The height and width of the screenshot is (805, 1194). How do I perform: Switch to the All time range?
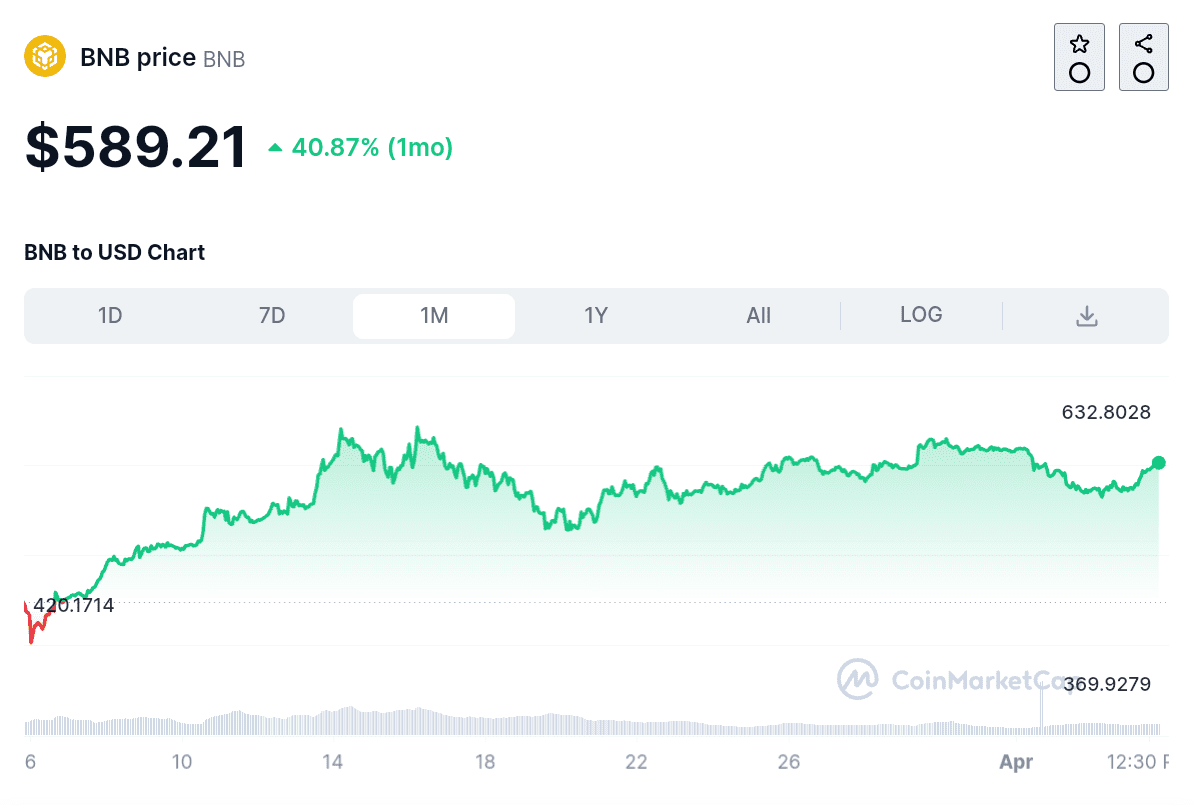point(758,316)
